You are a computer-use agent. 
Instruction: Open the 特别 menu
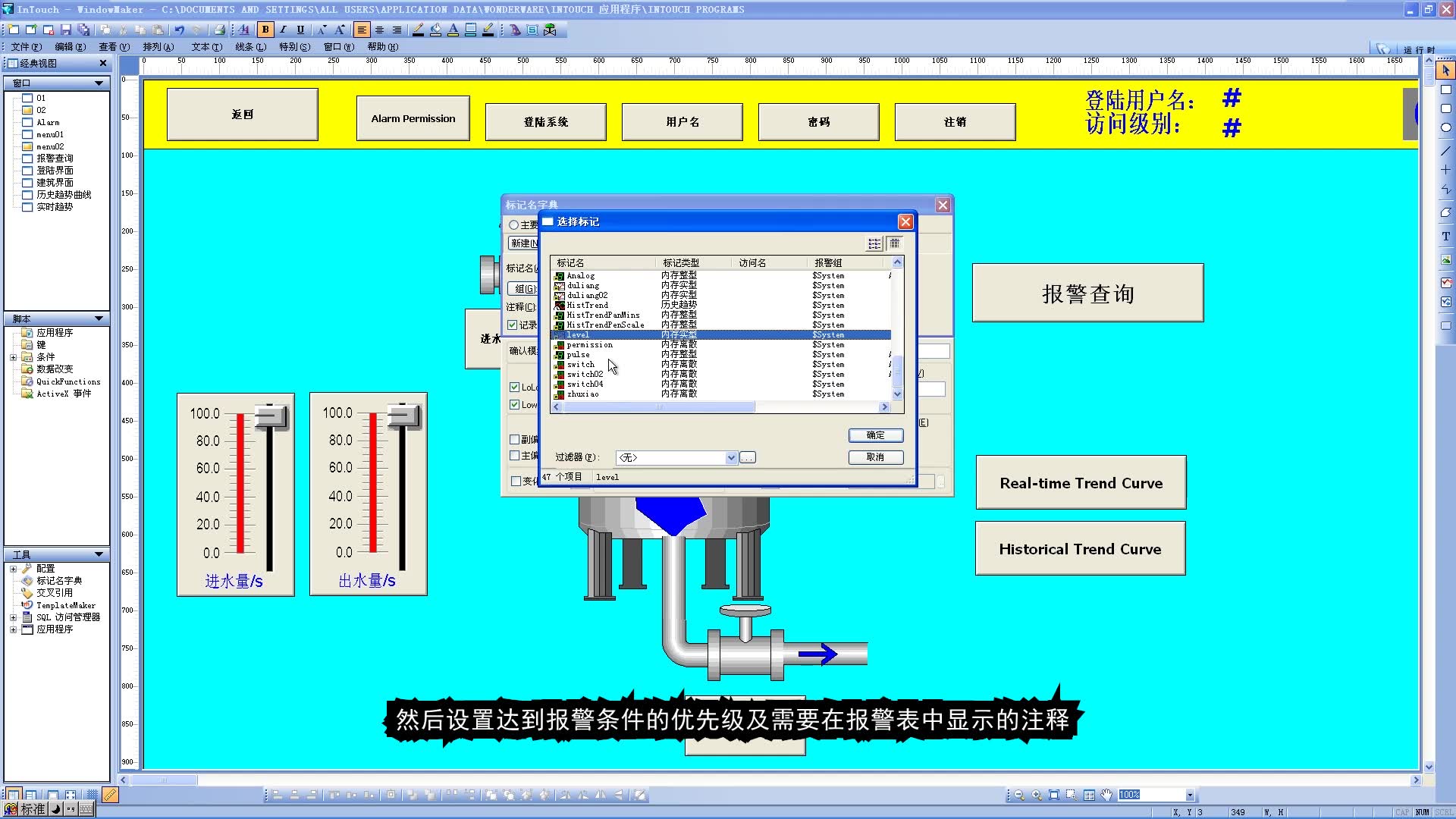[x=294, y=47]
